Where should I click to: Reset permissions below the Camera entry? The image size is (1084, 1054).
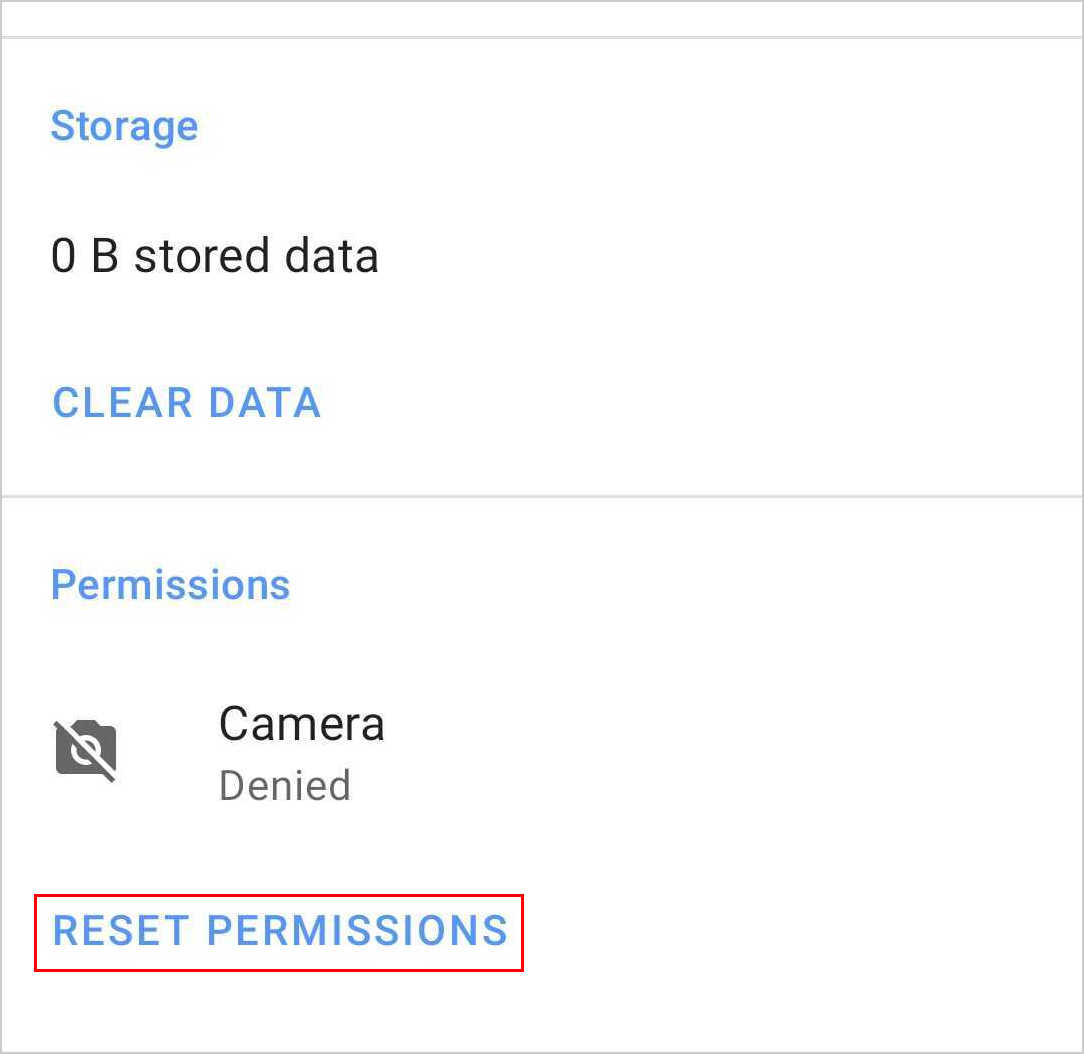tap(280, 931)
